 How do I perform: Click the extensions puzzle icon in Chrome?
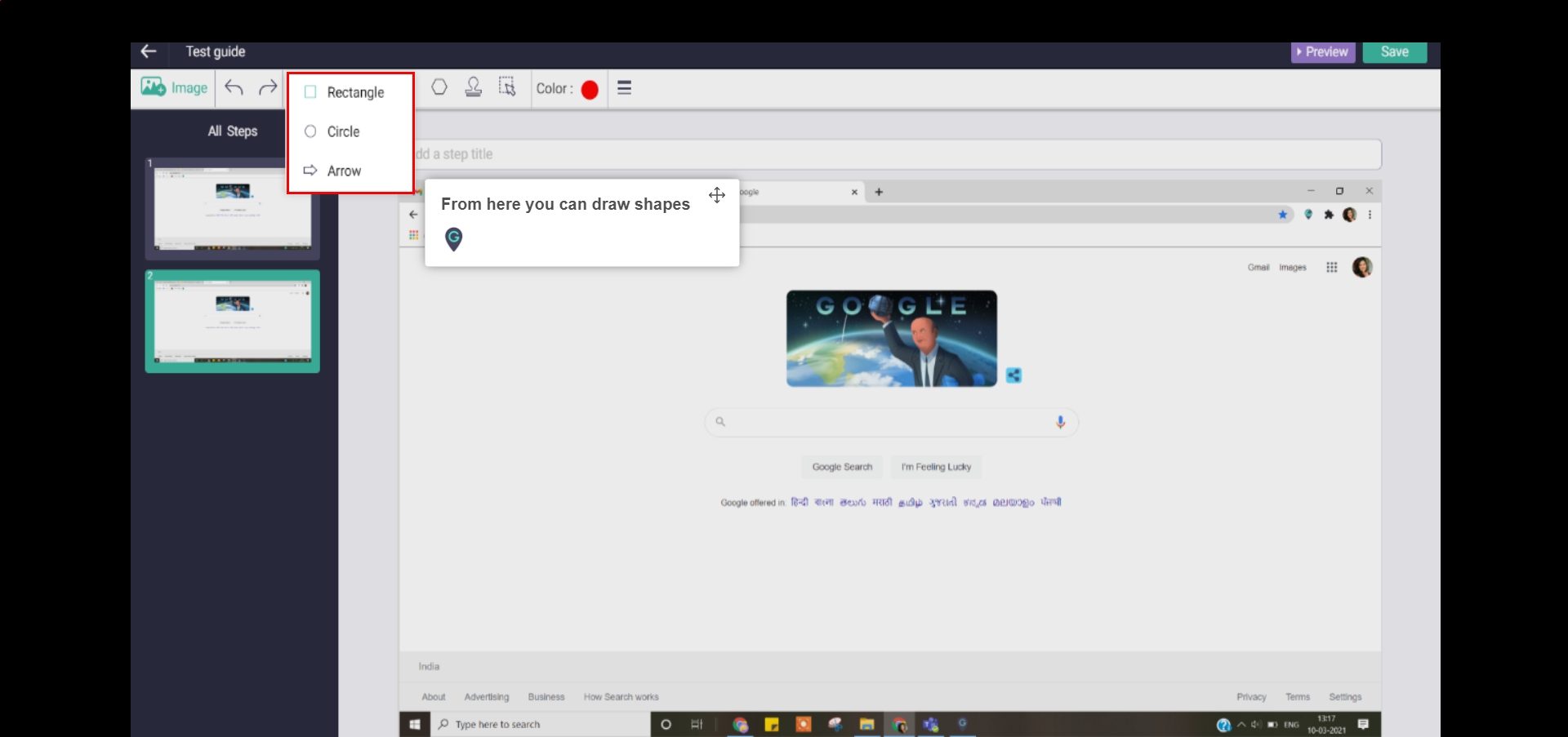1329,215
